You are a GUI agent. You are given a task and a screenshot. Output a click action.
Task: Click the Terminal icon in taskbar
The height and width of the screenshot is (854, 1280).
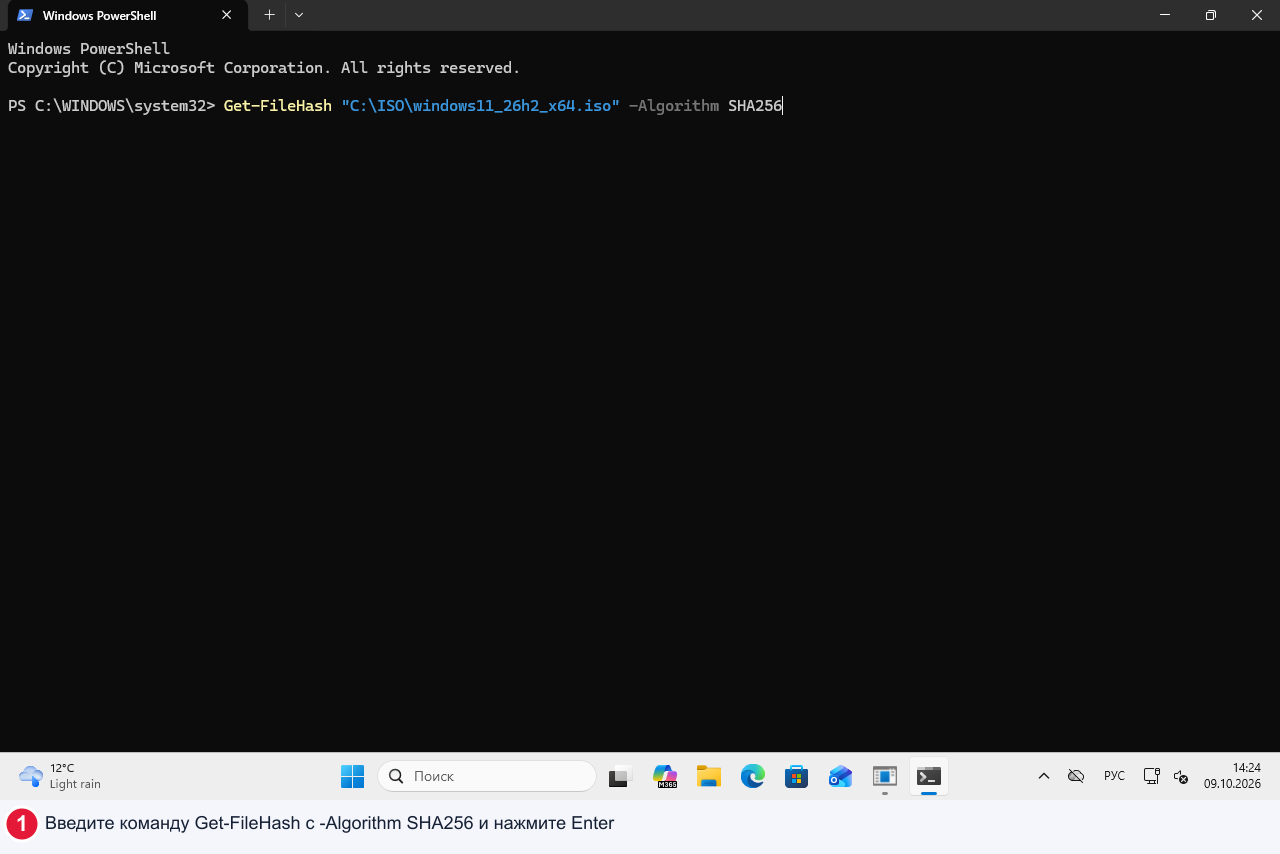pyautogui.click(x=929, y=776)
